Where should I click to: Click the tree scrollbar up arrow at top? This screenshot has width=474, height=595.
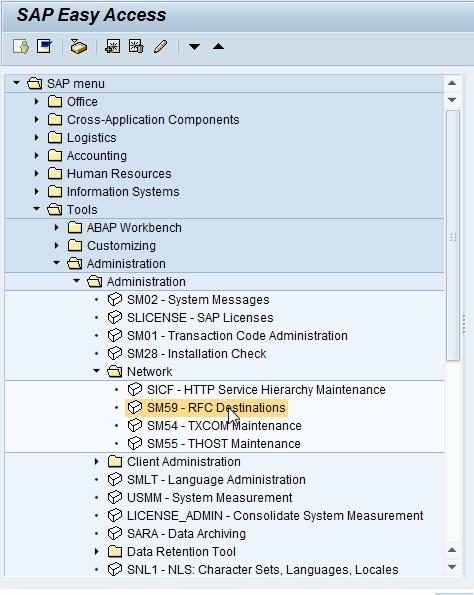[452, 83]
